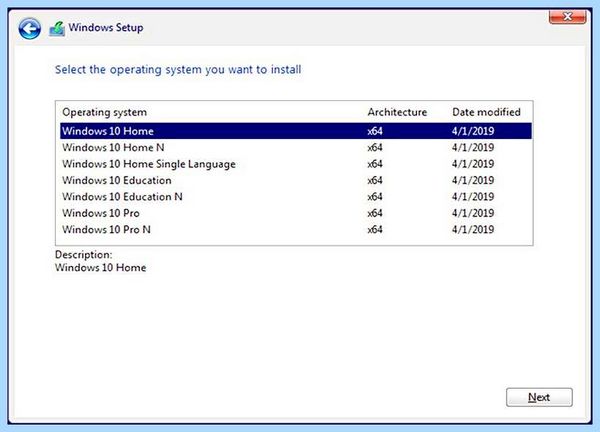
Task: Click the Operating system column header
Action: coord(104,112)
